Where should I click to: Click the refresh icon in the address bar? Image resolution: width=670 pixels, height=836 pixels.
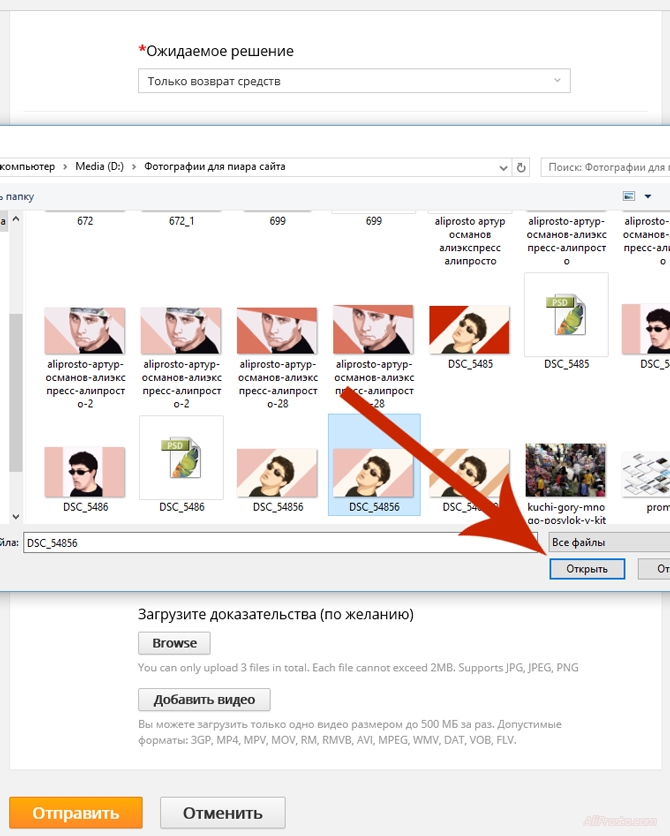pos(521,167)
